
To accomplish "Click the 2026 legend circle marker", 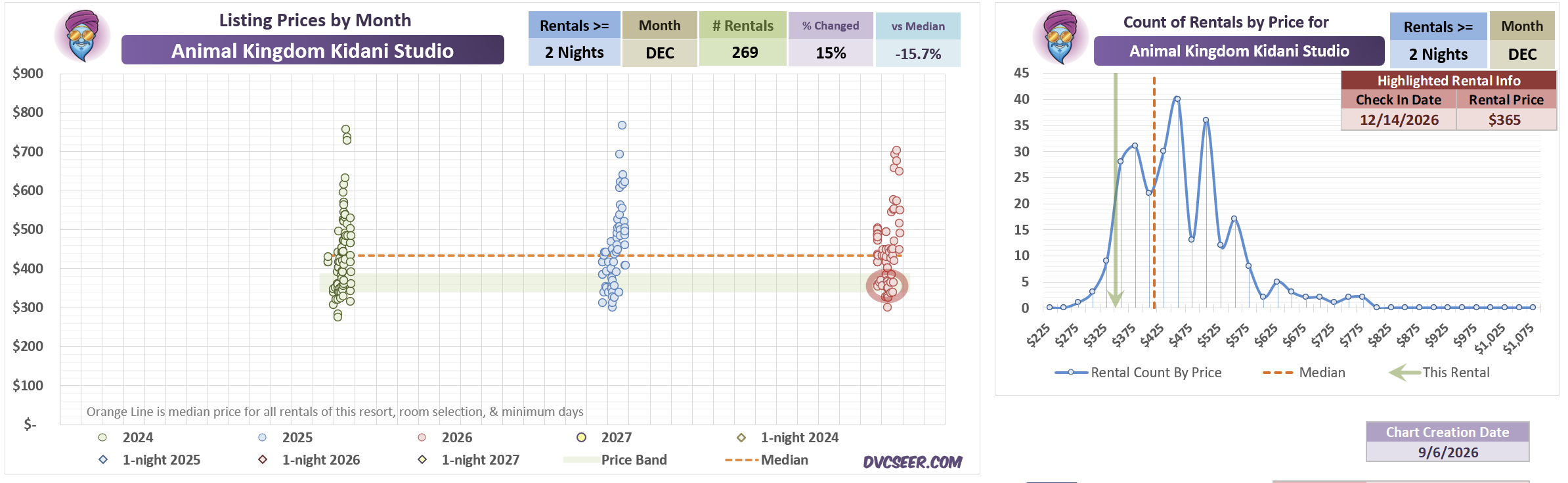I will click(x=422, y=437).
